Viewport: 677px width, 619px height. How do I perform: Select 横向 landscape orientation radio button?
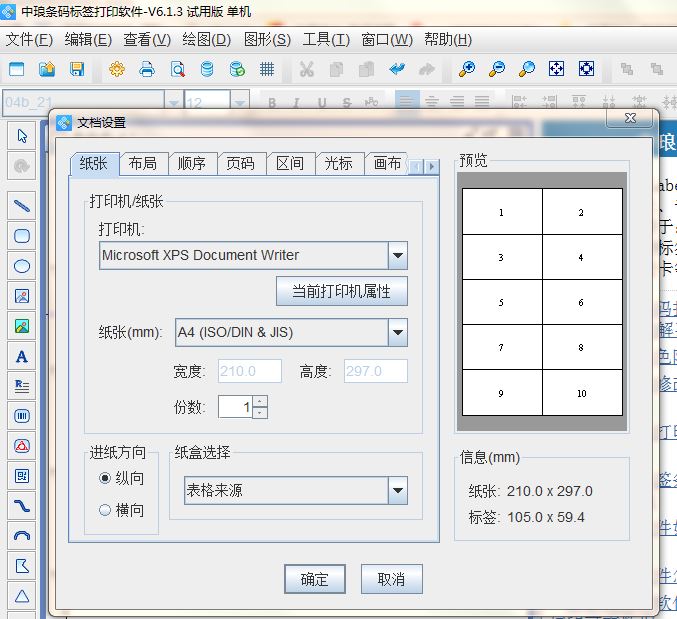point(105,510)
